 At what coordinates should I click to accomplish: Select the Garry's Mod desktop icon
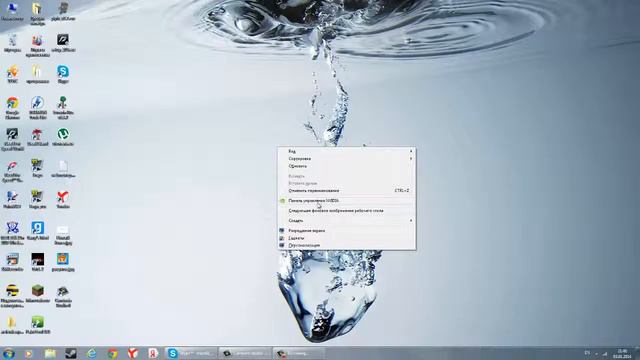(37, 231)
